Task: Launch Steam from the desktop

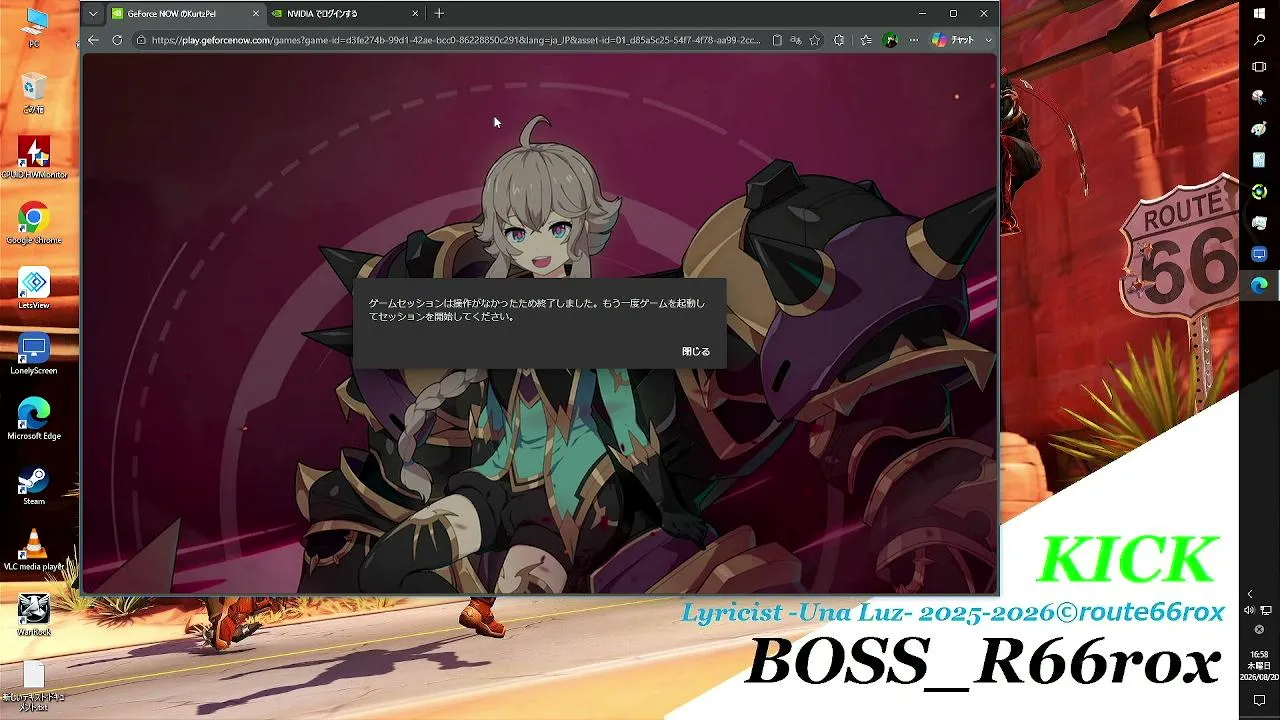Action: [x=34, y=485]
